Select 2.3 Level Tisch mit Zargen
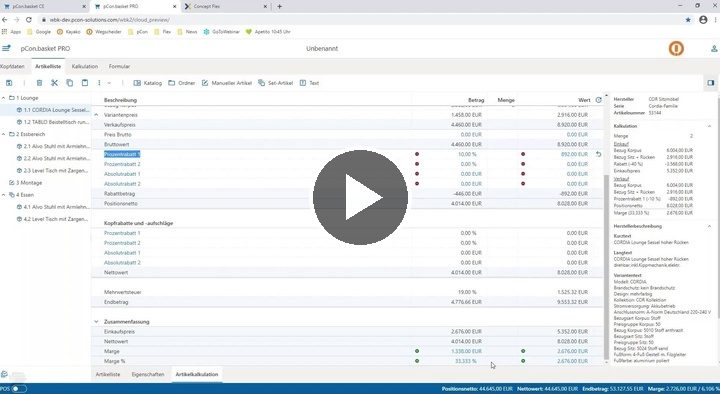Image resolution: width=720 pixels, height=394 pixels. click(x=52, y=171)
